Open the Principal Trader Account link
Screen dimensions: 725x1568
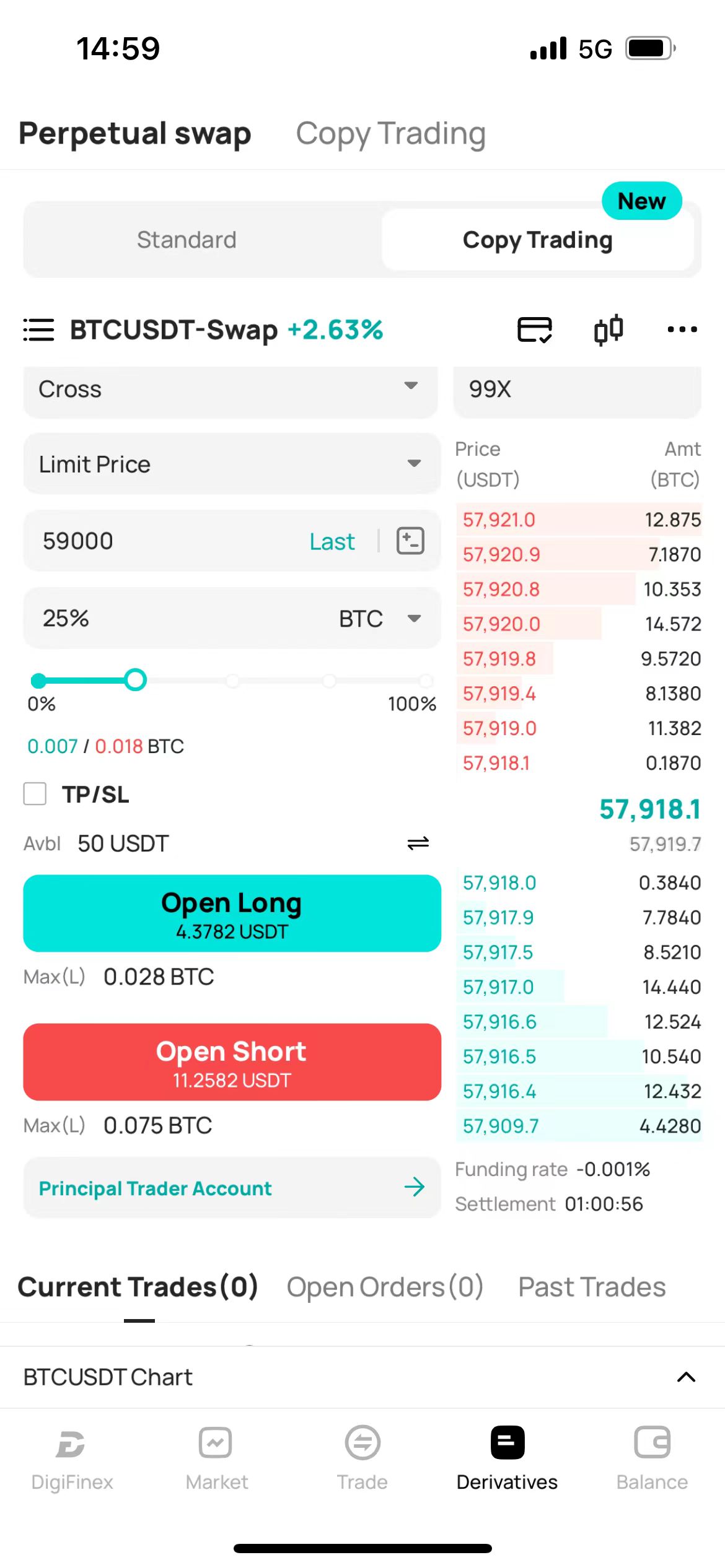click(231, 1188)
